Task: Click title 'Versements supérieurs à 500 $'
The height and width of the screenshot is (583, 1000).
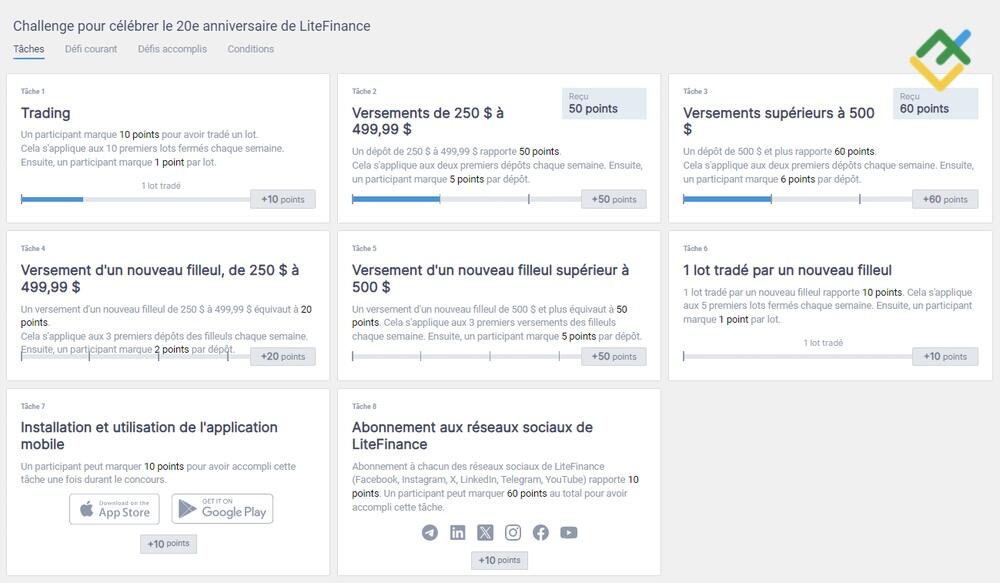Action: point(779,121)
